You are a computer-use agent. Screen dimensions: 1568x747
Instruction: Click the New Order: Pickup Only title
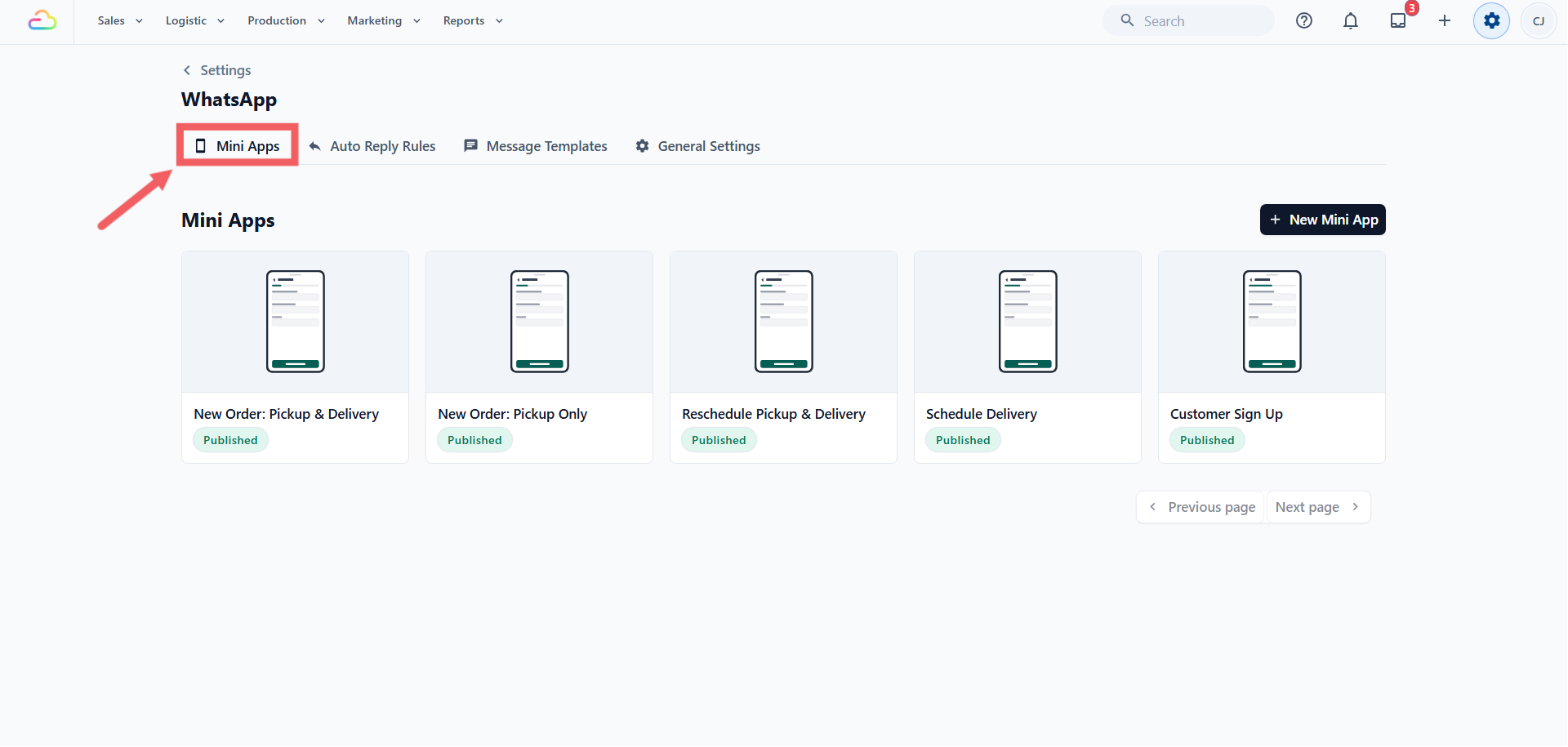pos(513,414)
